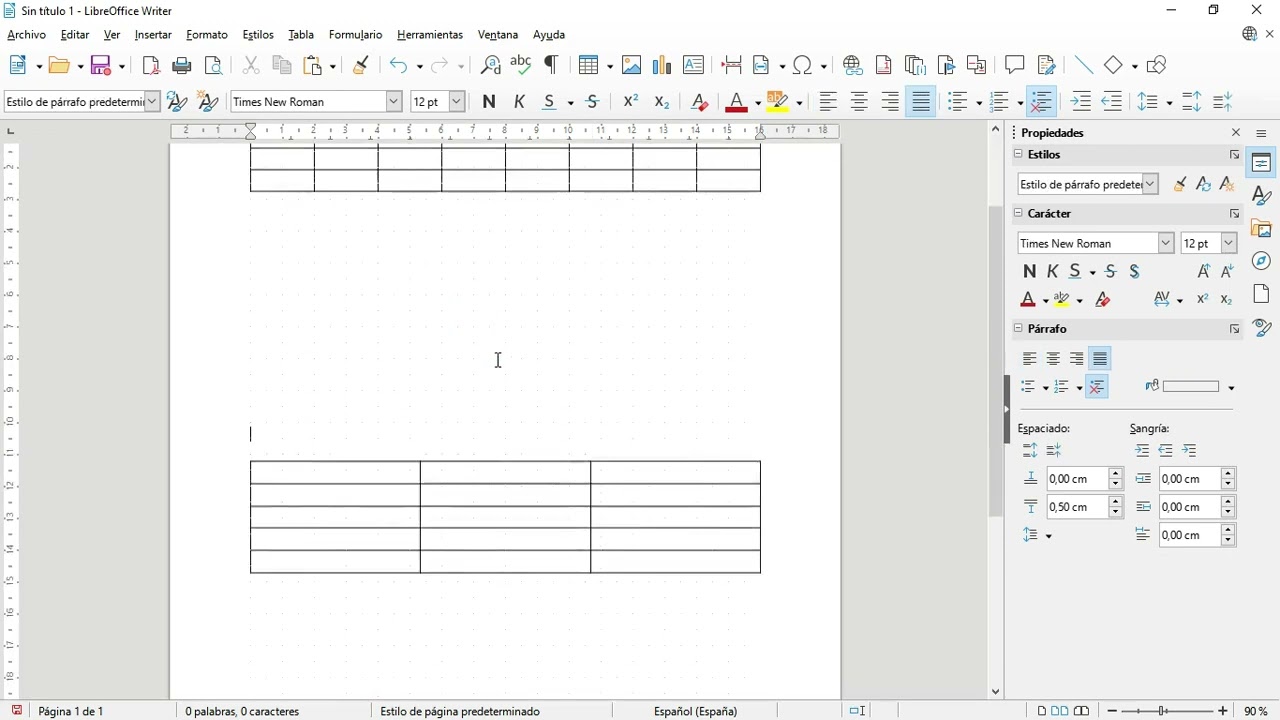Close the Propiedades sidebar deck
Viewport: 1280px width, 720px height.
pyautogui.click(x=1236, y=133)
